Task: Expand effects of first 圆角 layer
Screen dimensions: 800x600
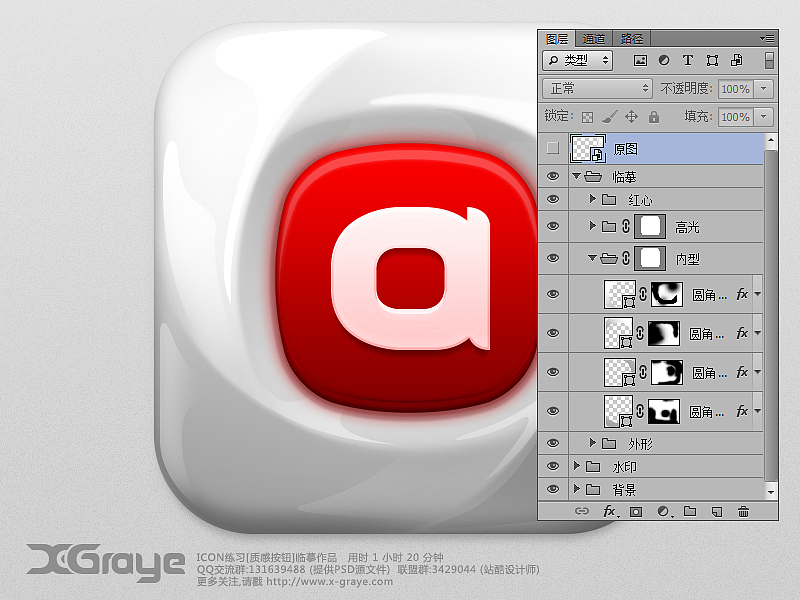Action: coord(758,294)
